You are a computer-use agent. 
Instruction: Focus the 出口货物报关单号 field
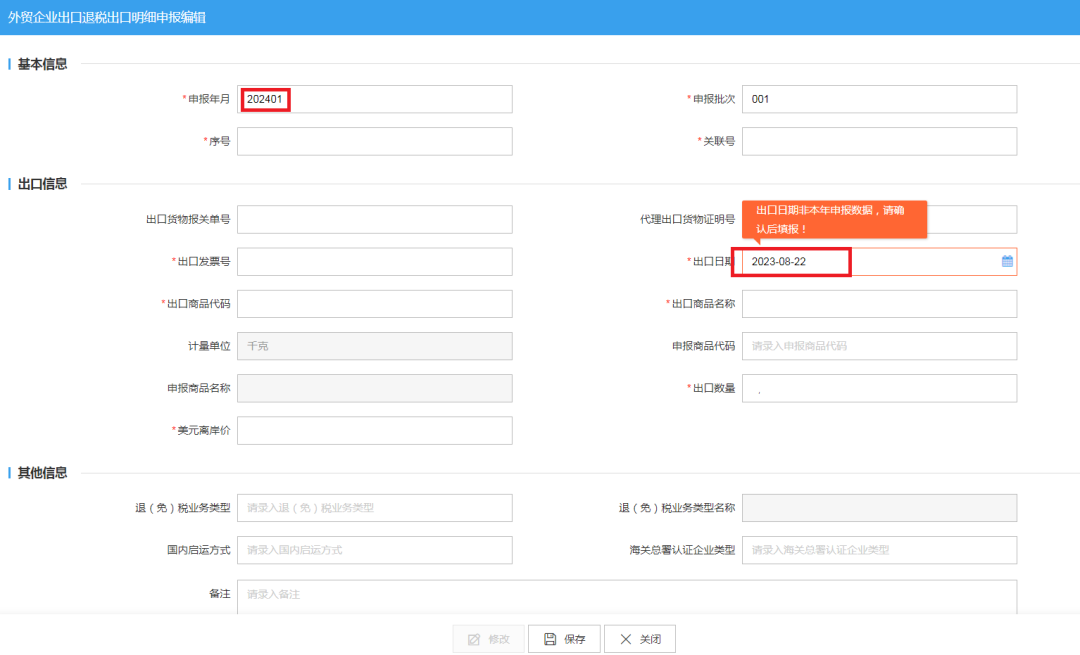[x=374, y=219]
